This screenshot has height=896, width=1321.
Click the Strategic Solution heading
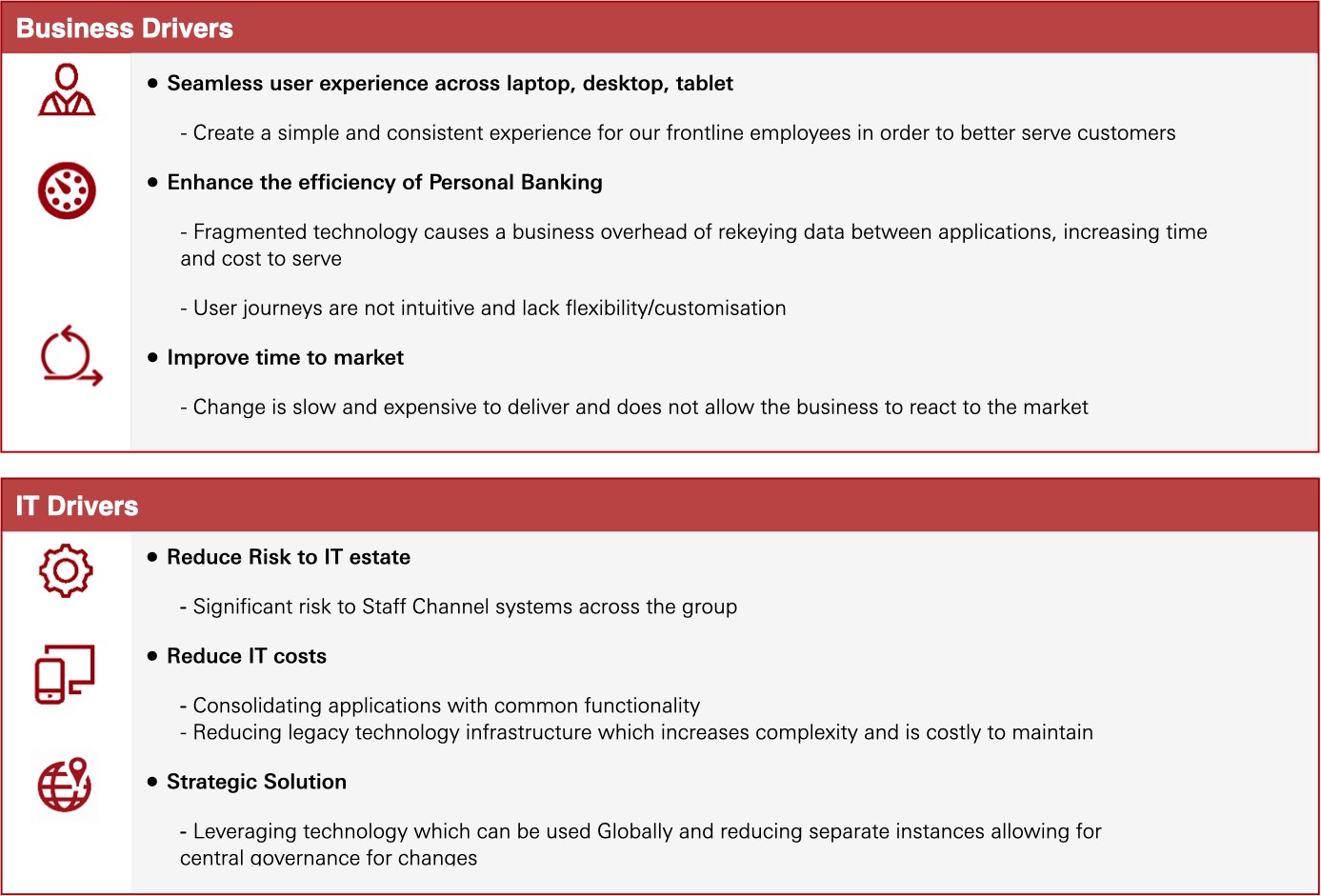(x=256, y=783)
